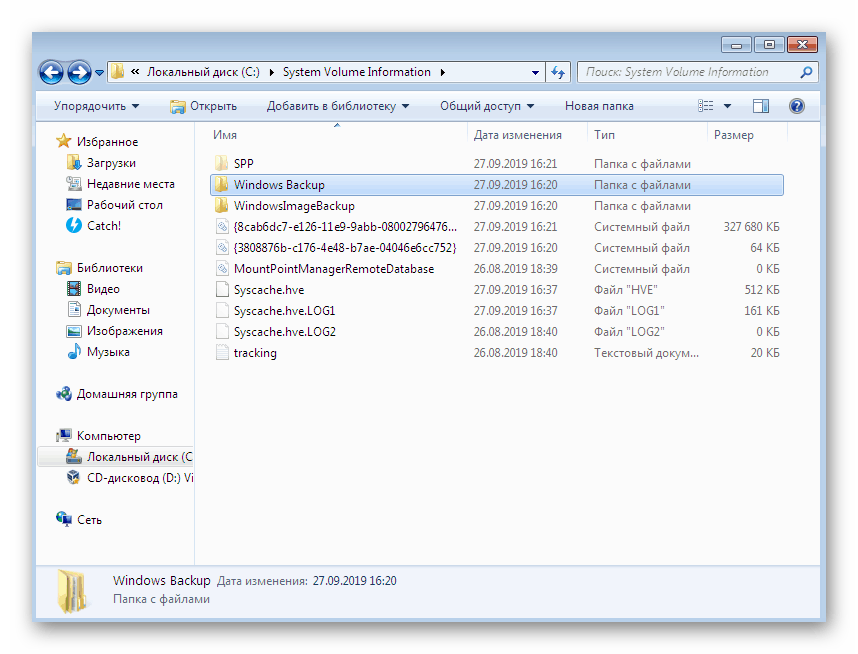Click the Открыть toolbar button
This screenshot has height=654, width=858.
point(204,106)
